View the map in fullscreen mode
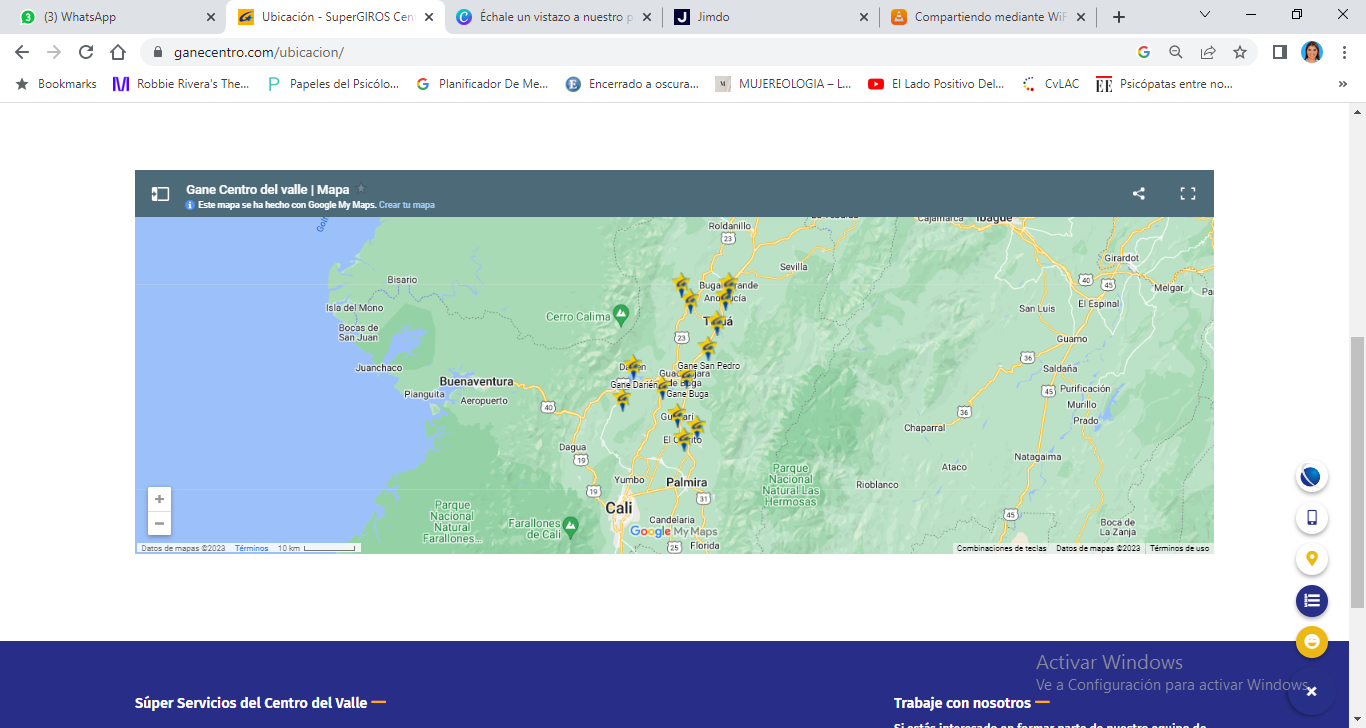This screenshot has height=728, width=1366. [1188, 194]
